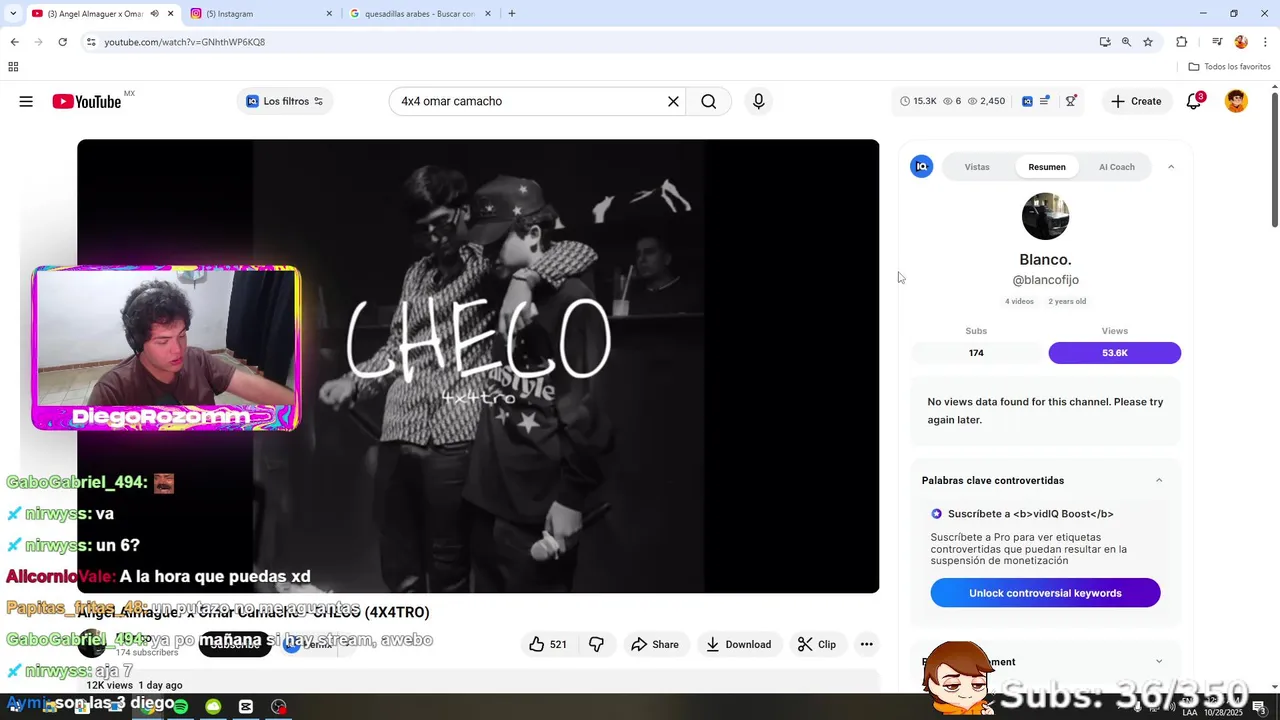Open Los filtros dropdown
Image resolution: width=1280 pixels, height=720 pixels.
(x=285, y=101)
